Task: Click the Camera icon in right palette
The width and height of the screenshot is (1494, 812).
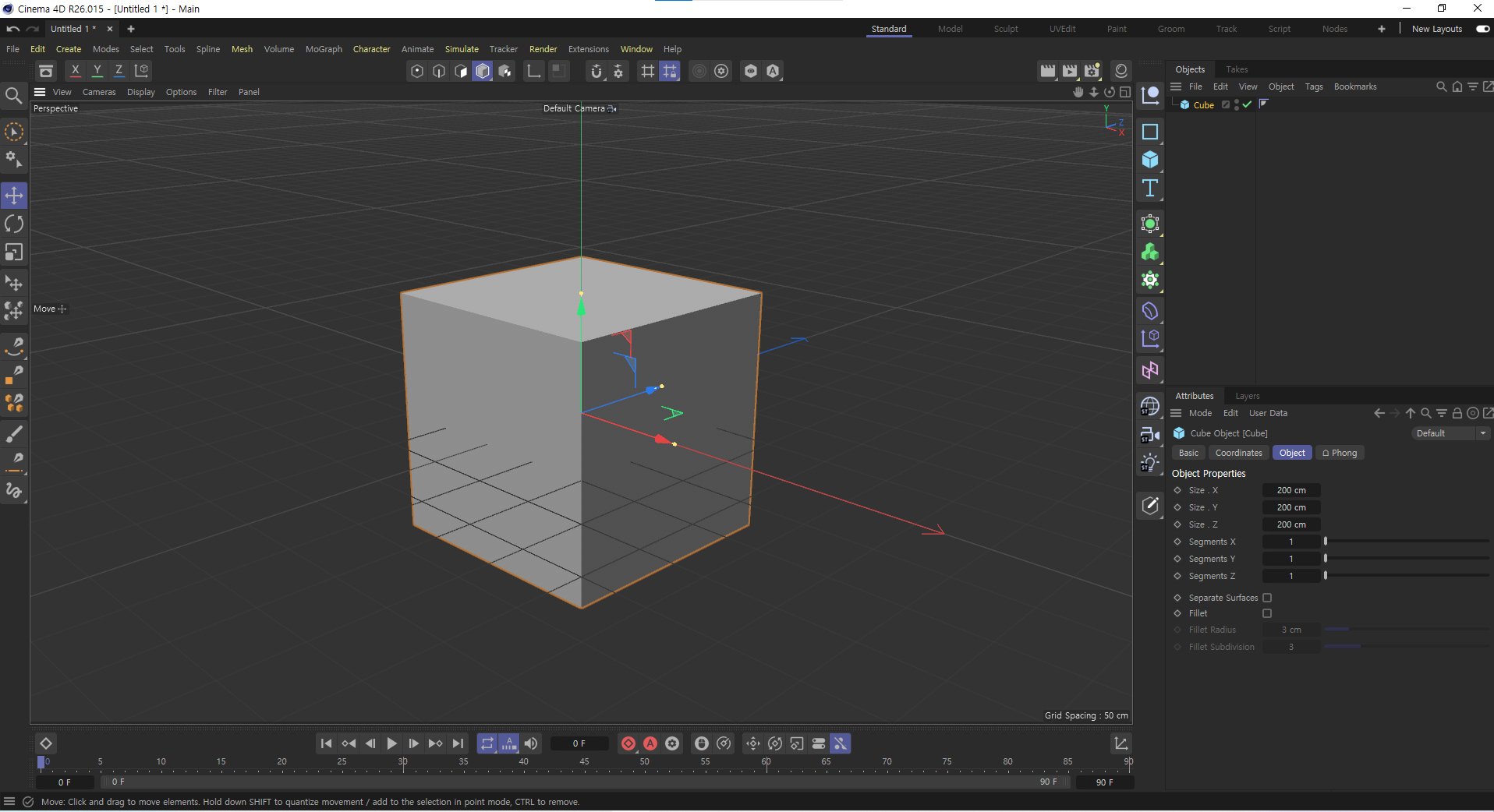Action: tap(1150, 435)
